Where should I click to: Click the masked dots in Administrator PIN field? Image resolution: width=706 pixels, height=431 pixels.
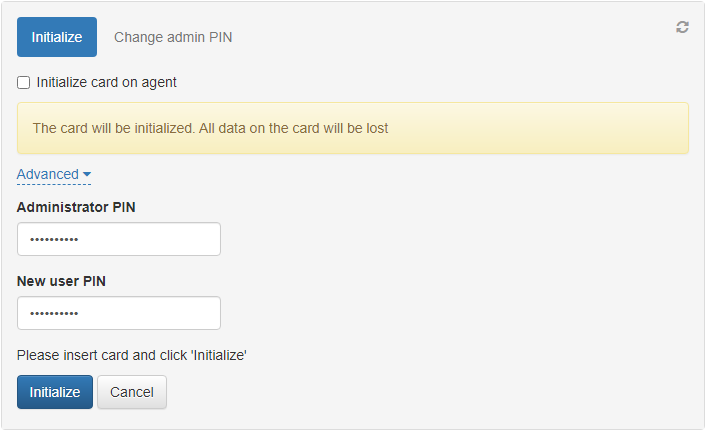pos(54,240)
